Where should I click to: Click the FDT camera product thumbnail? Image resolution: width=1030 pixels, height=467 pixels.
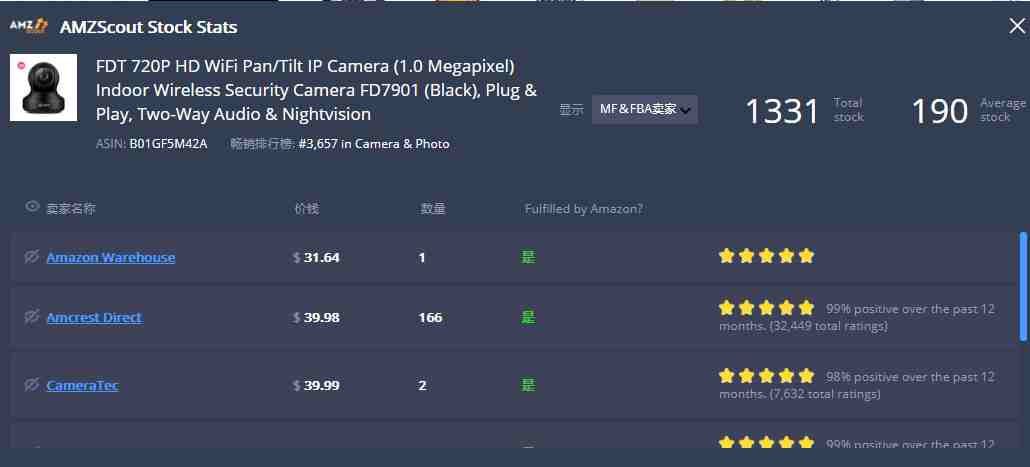[x=43, y=88]
